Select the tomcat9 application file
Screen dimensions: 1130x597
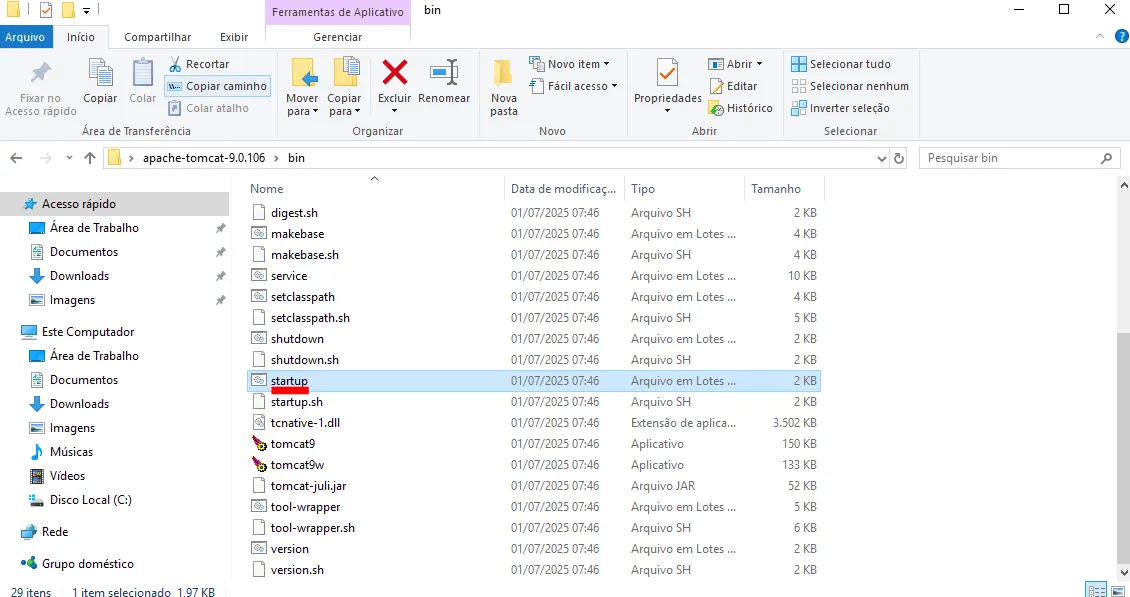pyautogui.click(x=293, y=443)
